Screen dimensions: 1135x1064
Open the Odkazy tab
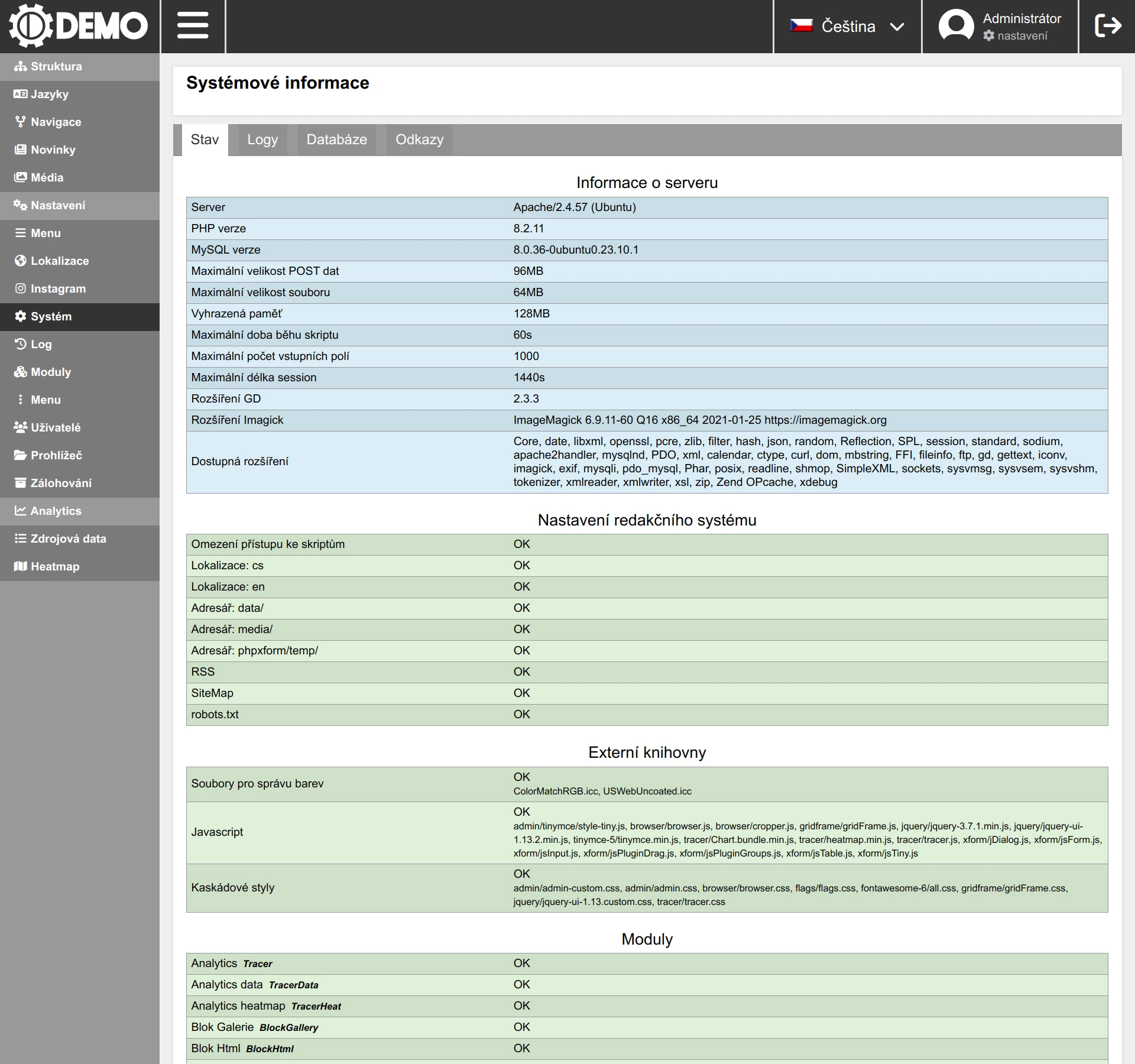(419, 140)
